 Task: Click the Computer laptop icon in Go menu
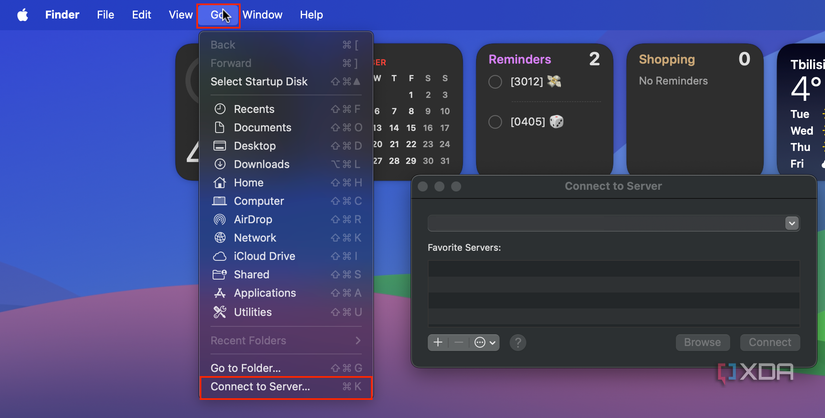pos(219,201)
